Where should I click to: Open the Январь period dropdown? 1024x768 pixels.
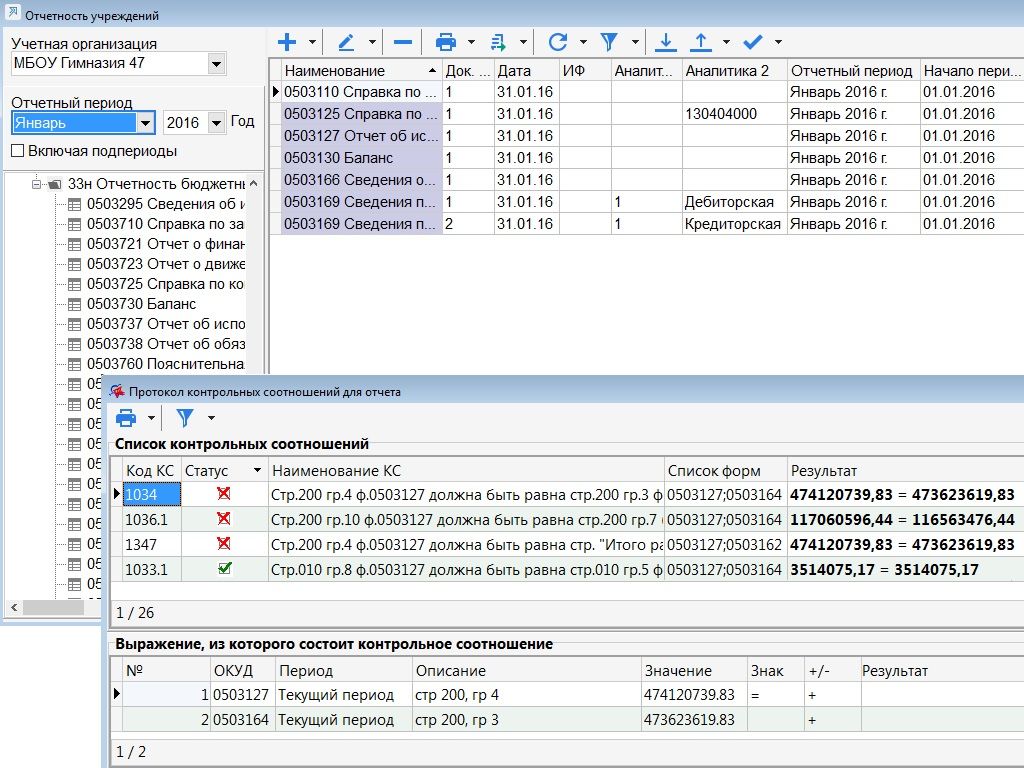[x=145, y=123]
